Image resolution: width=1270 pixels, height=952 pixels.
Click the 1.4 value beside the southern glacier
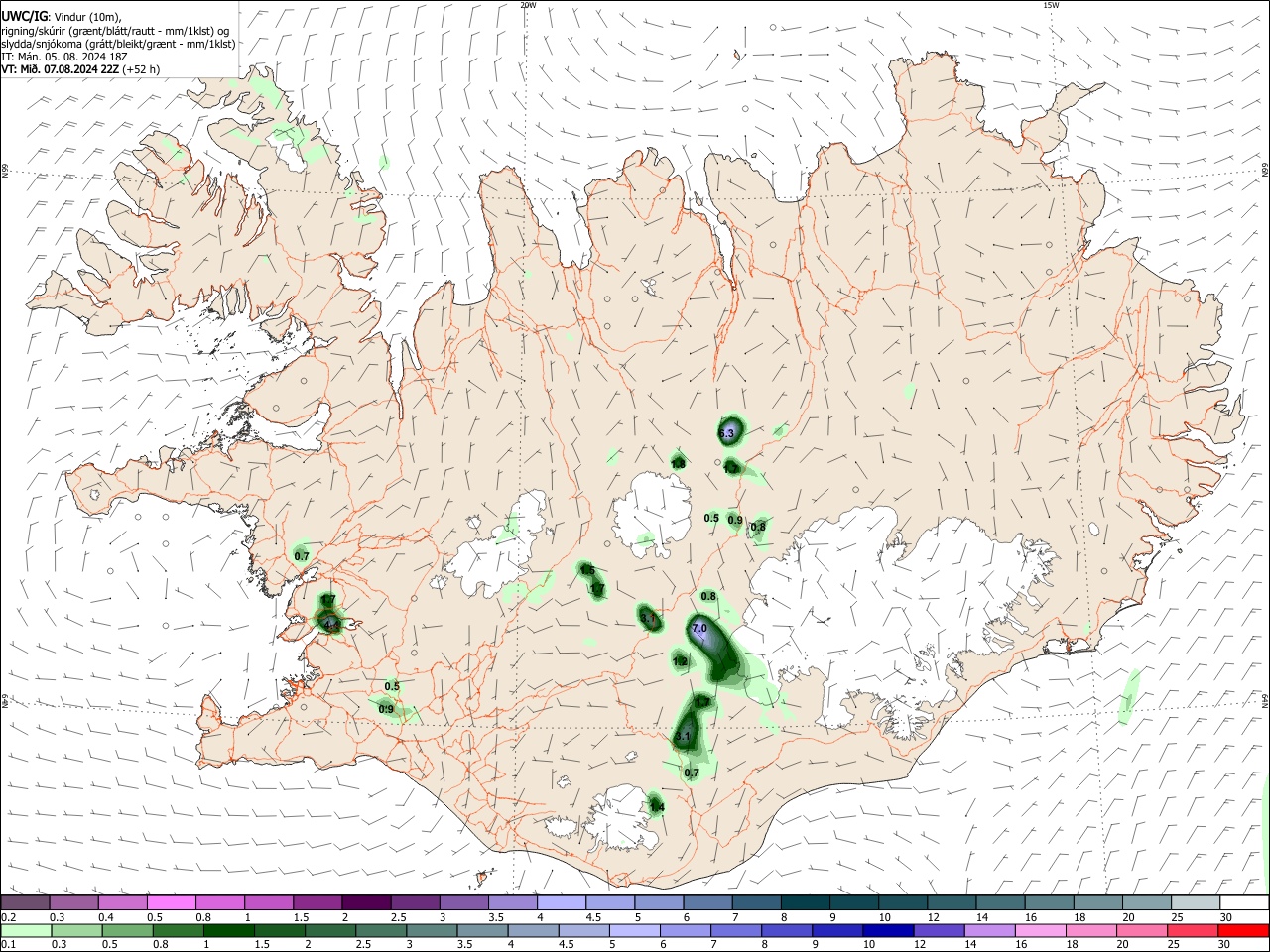tap(657, 807)
